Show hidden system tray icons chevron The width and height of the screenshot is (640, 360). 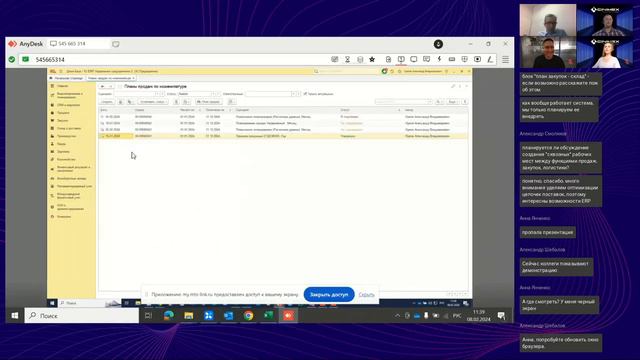click(397, 316)
